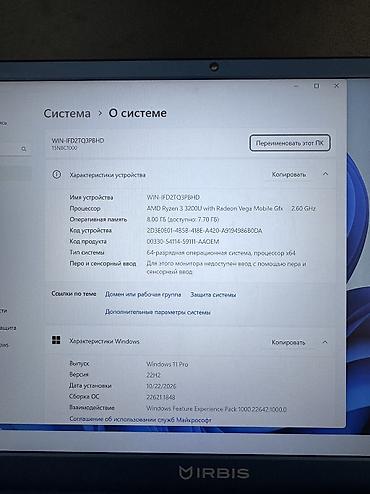370x494 pixels.
Task: Click the Процессор label
Action: coord(85,209)
